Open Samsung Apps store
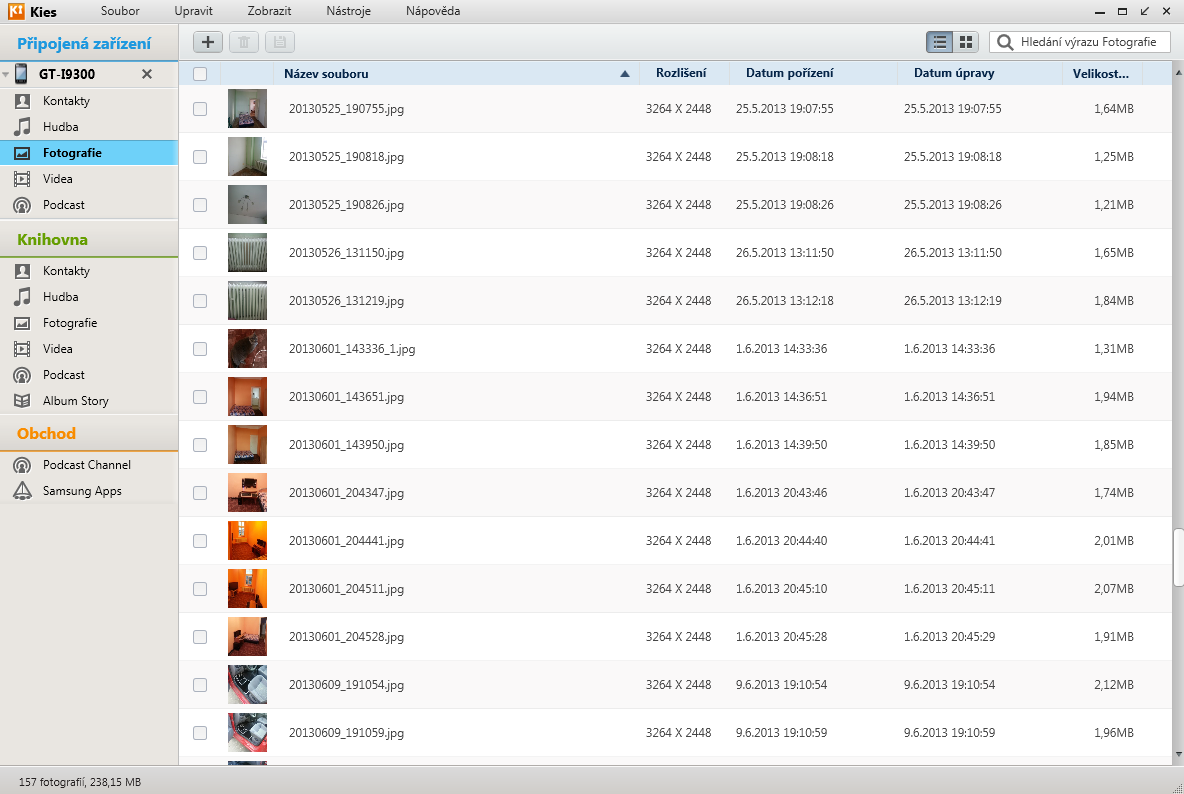 click(x=81, y=491)
